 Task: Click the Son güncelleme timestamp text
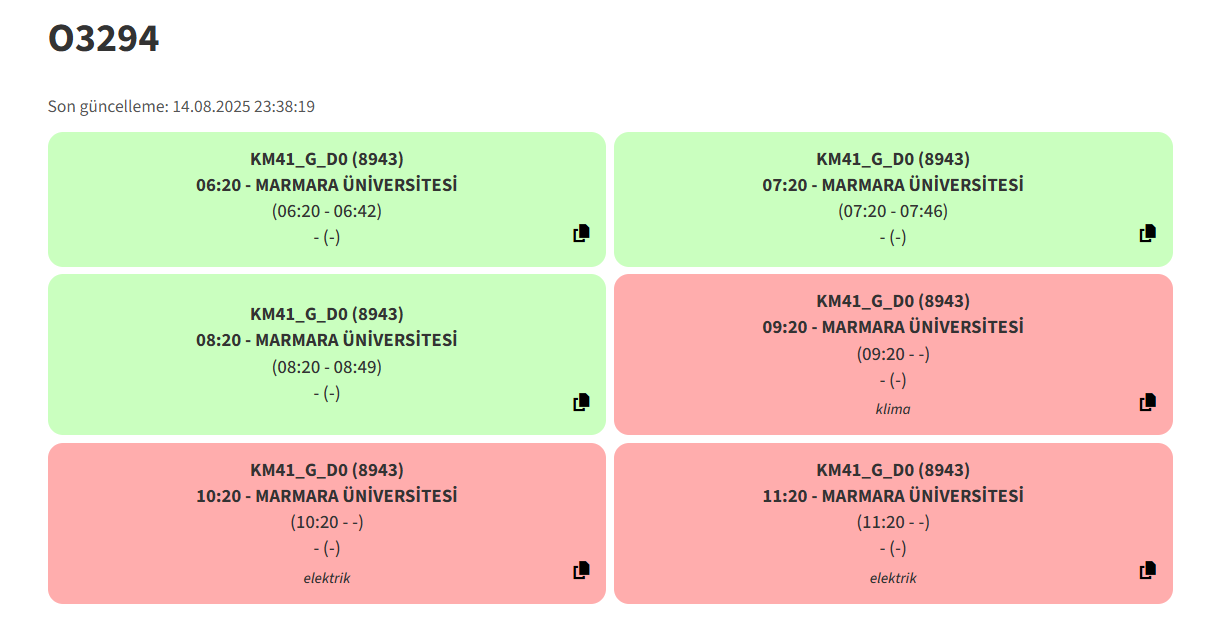[x=182, y=106]
